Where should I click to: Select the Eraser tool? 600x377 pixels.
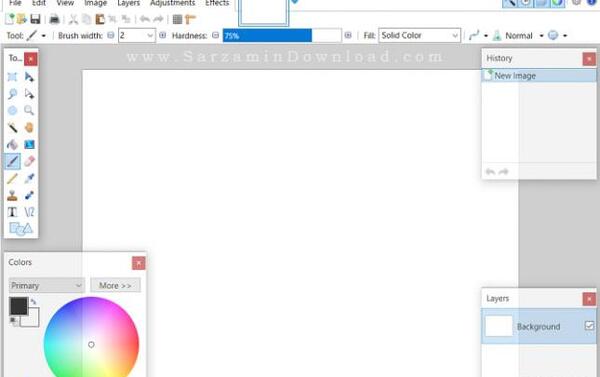[29, 161]
